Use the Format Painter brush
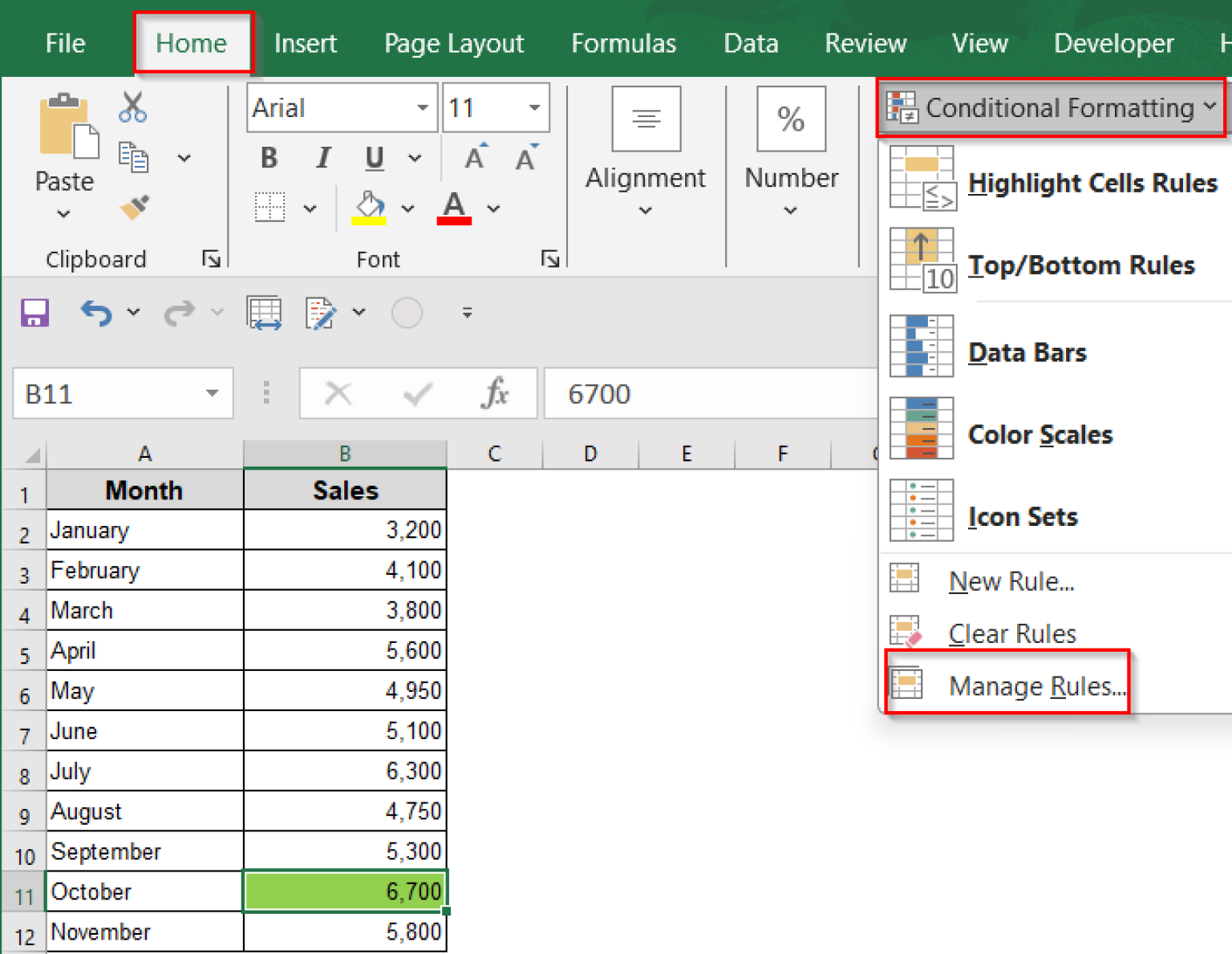The height and width of the screenshot is (954, 1232). click(x=133, y=208)
